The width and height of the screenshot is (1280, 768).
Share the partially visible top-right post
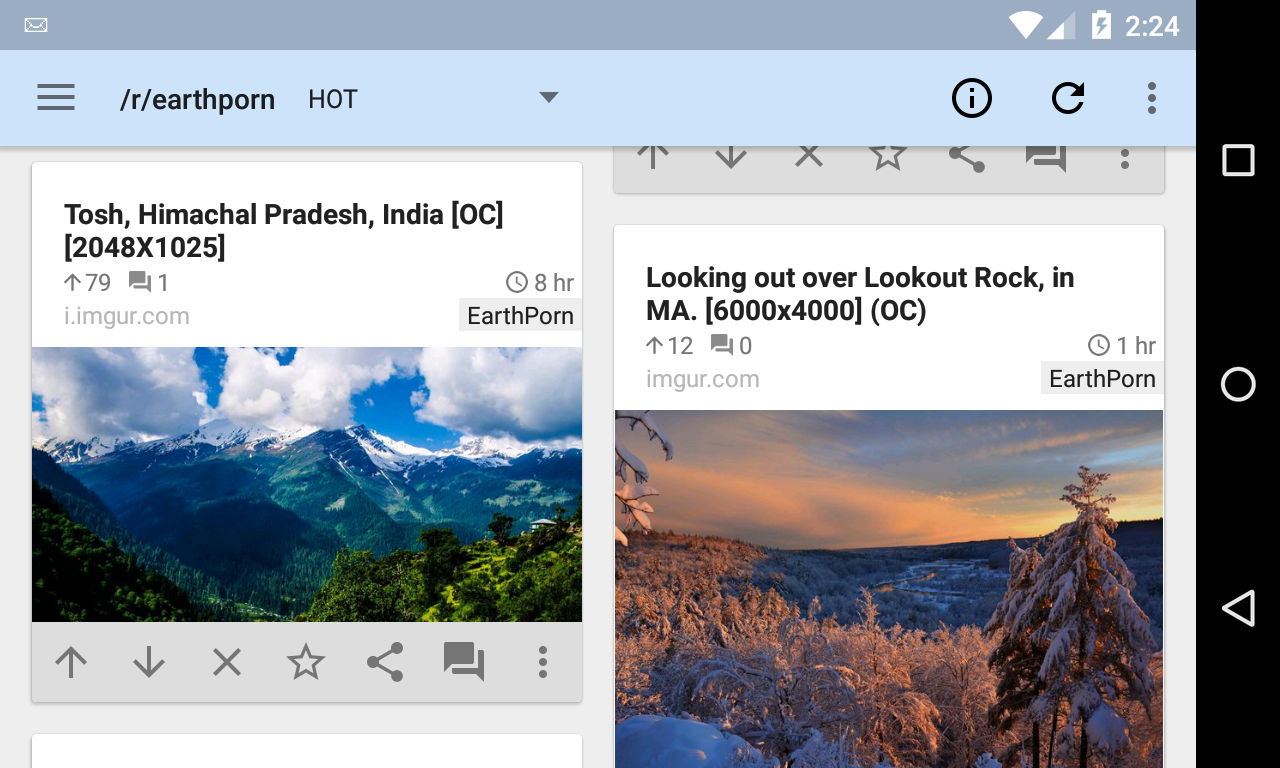pyautogui.click(x=967, y=158)
